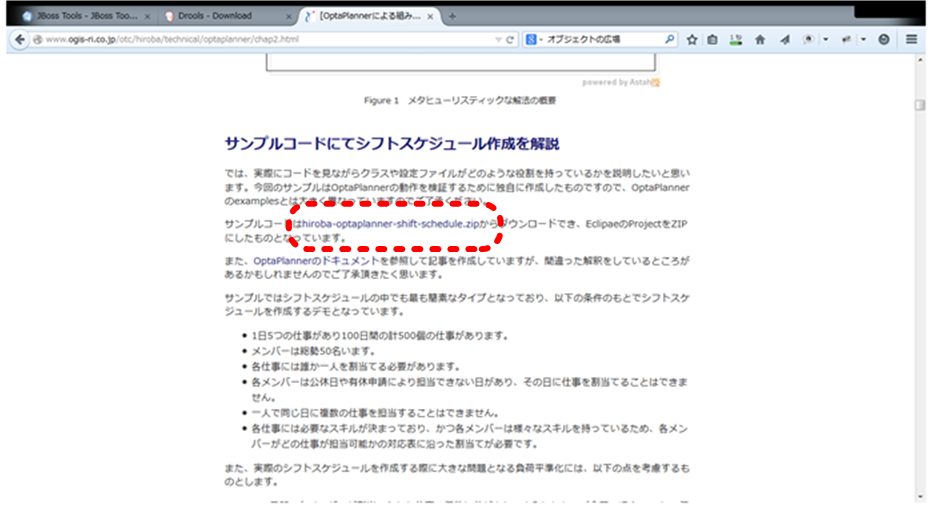Click bullet 一人で同じ日に複数の仕事を担当することはできません
Image resolution: width=930 pixels, height=507 pixels.
[x=375, y=413]
